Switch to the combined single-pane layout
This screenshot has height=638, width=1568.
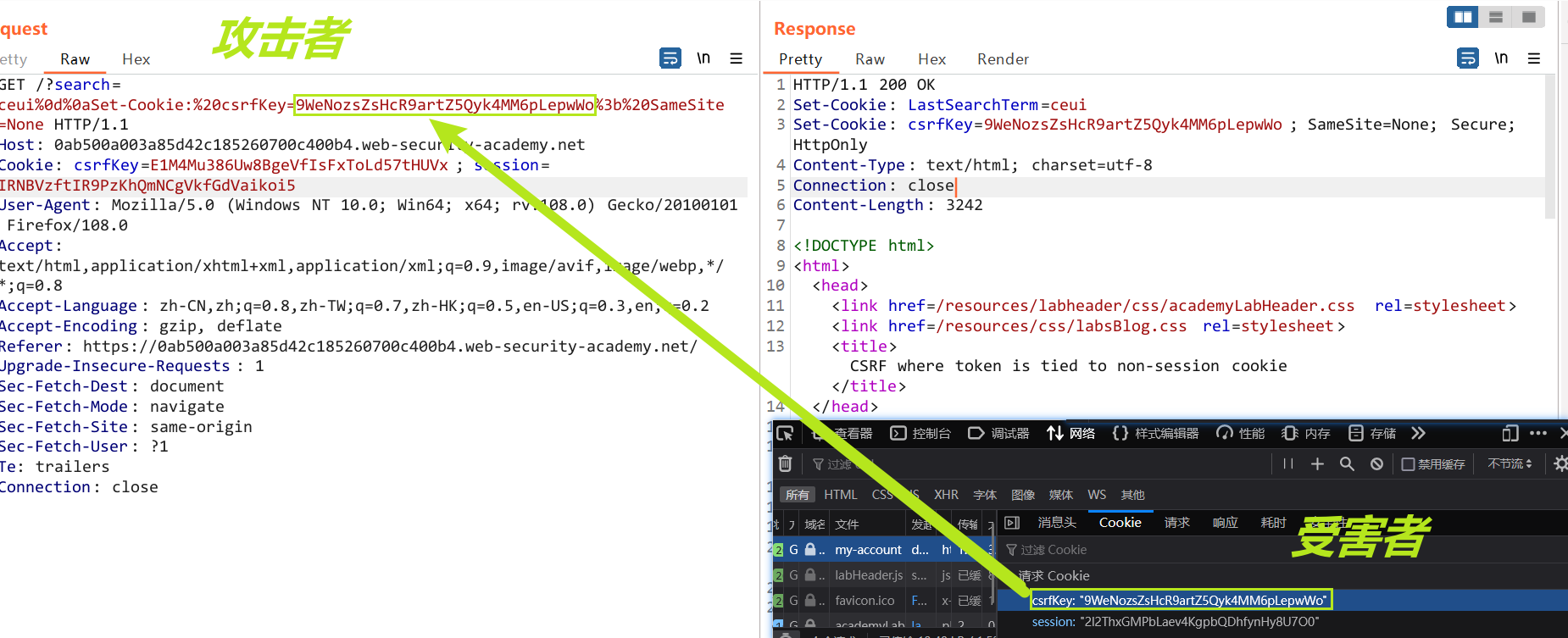(x=1528, y=17)
